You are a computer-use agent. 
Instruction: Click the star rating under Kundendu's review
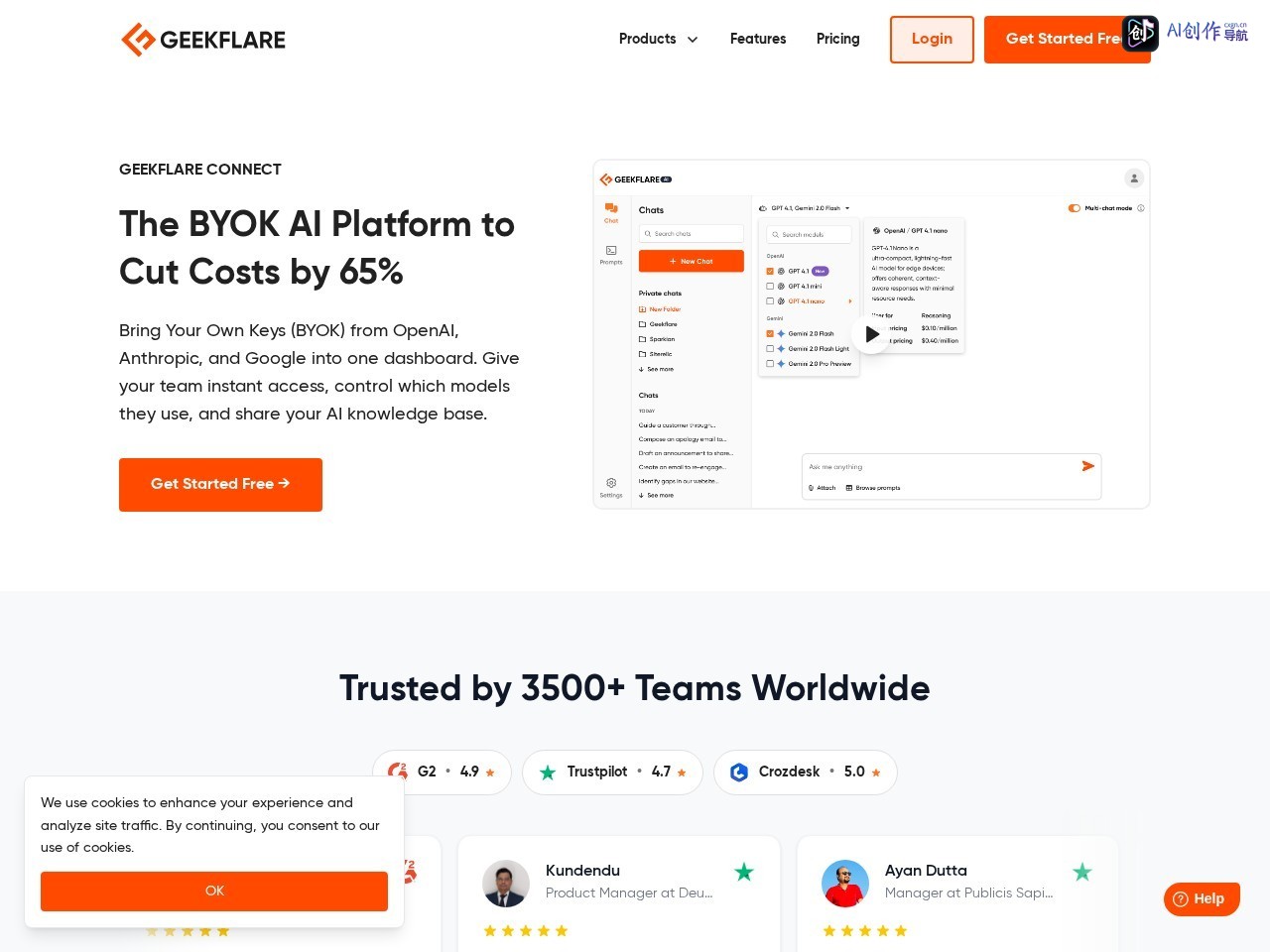526,931
